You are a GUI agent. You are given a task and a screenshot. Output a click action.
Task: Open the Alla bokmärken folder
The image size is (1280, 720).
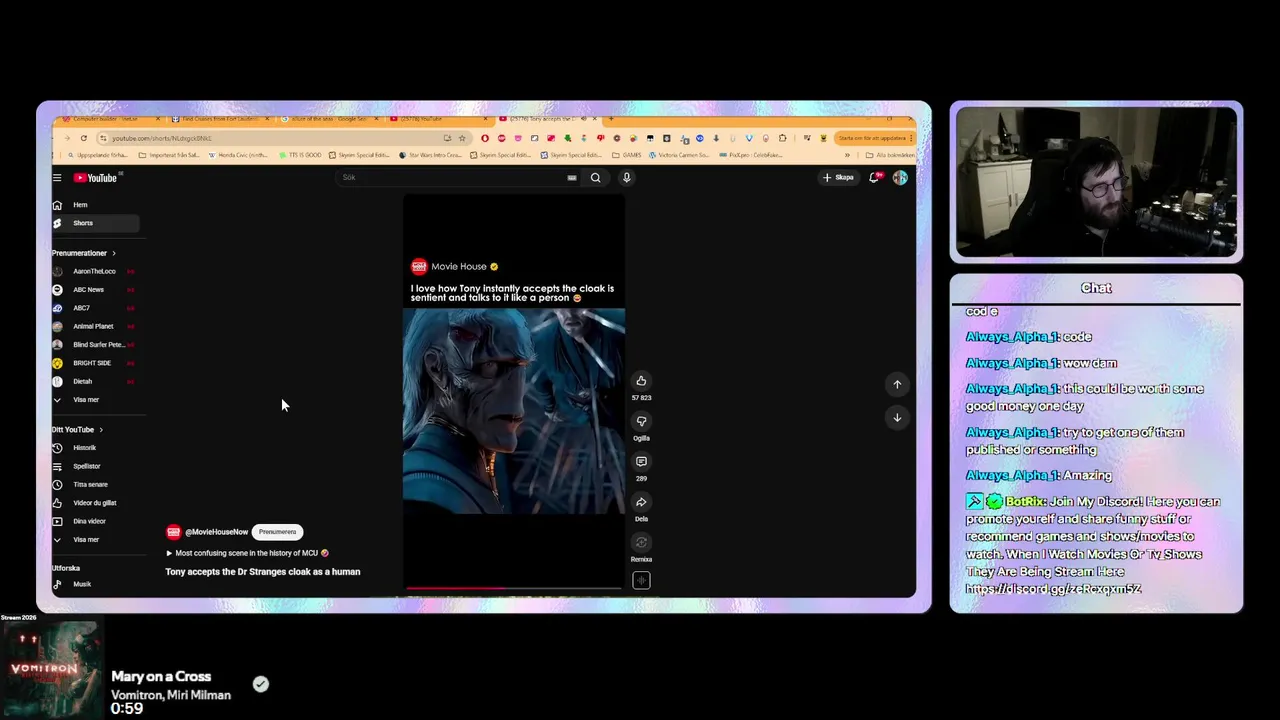point(890,155)
